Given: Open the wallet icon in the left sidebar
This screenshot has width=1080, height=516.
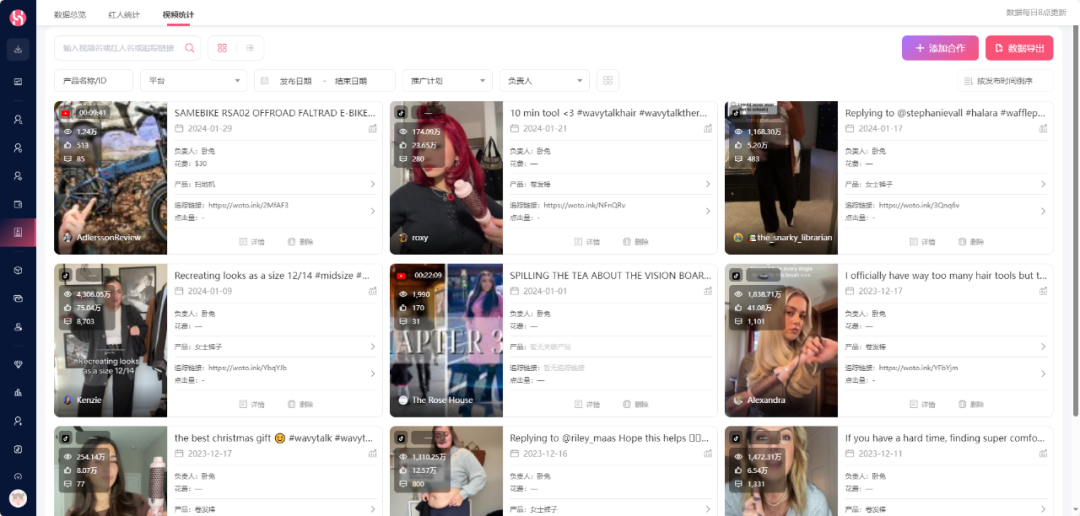Looking at the screenshot, I should pyautogui.click(x=18, y=204).
